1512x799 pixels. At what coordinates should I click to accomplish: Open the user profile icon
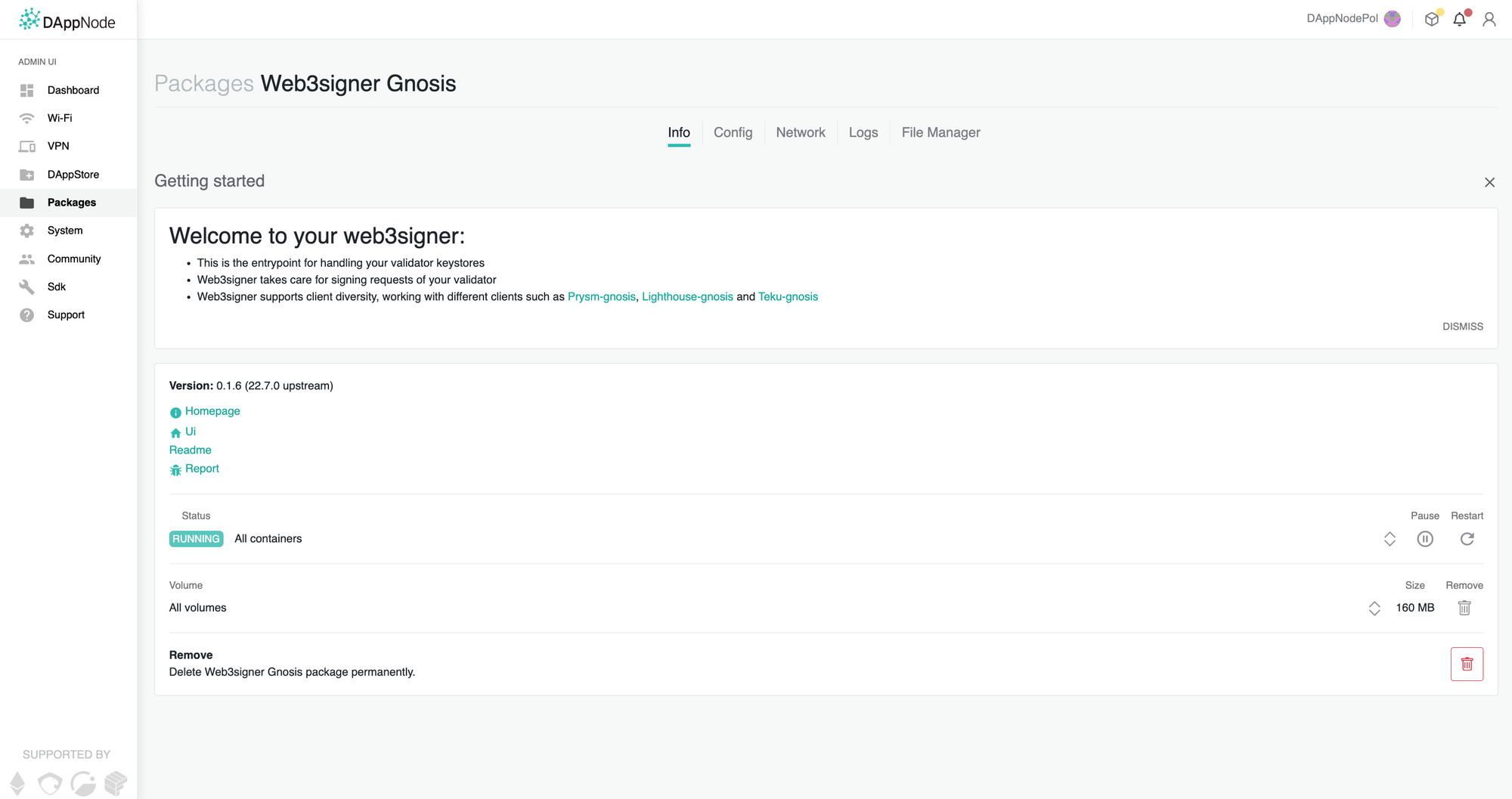click(x=1489, y=19)
